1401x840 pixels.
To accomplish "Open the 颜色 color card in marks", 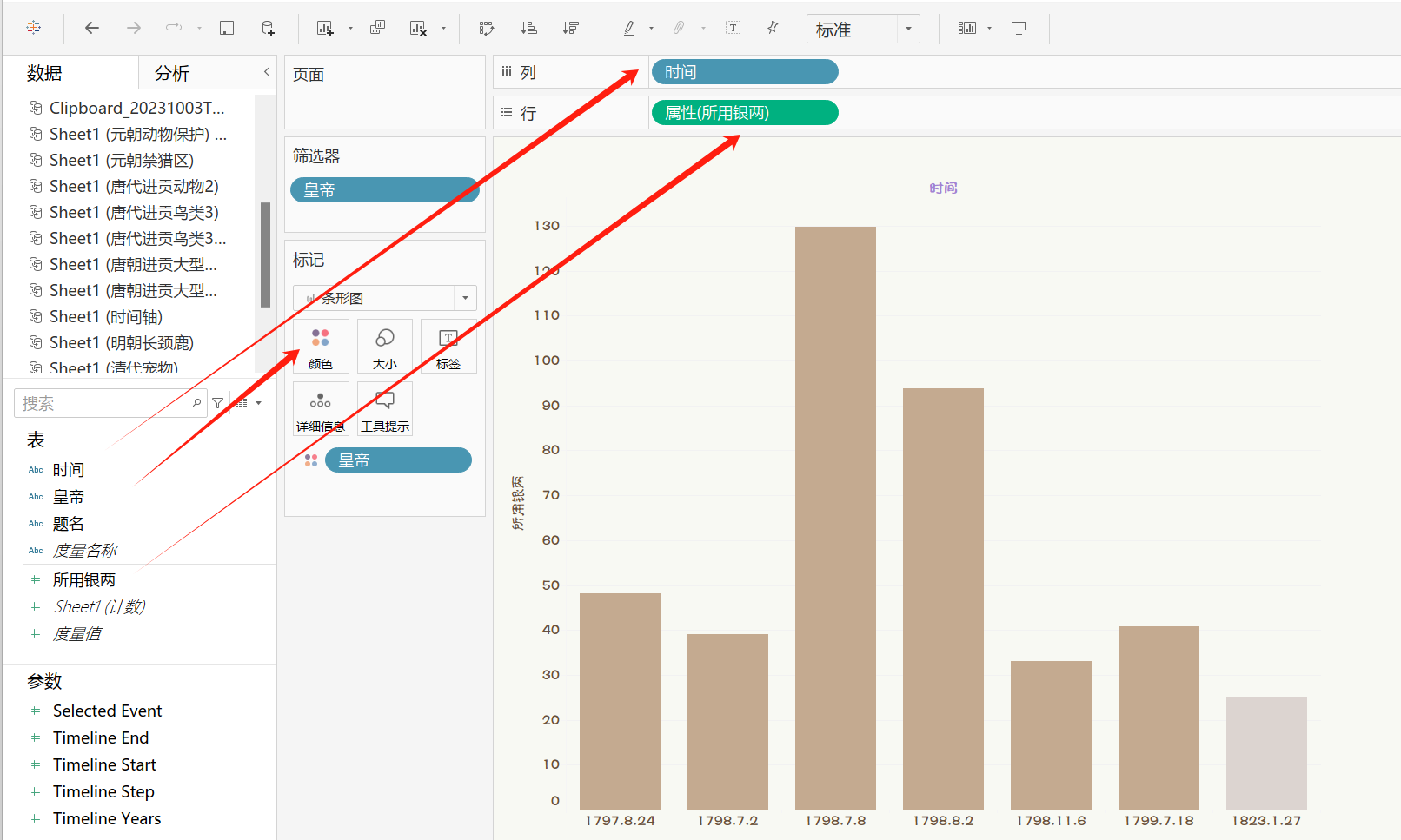I will click(x=321, y=347).
